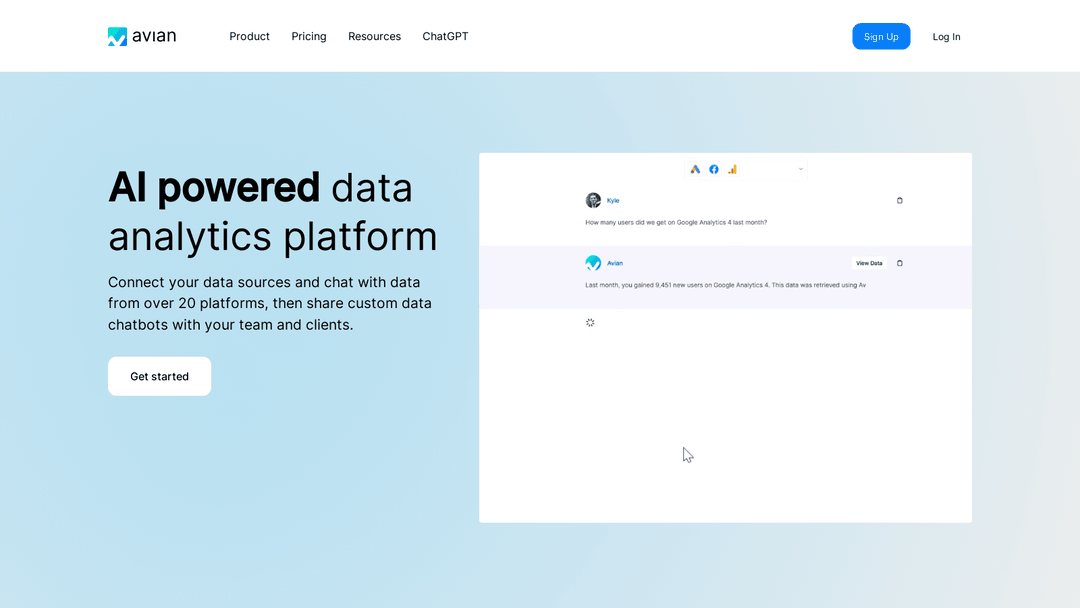Open the Resources menu

374,37
